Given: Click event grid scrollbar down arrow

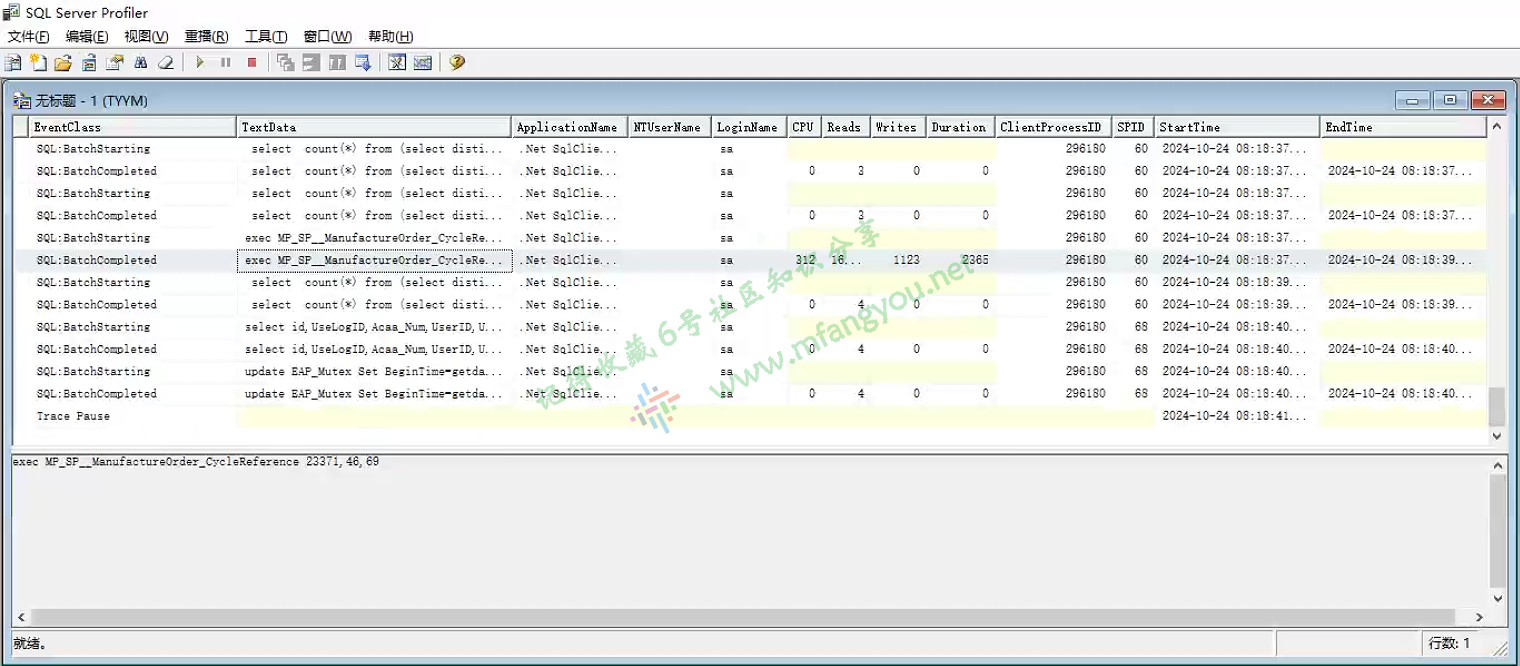Looking at the screenshot, I should (x=1497, y=436).
